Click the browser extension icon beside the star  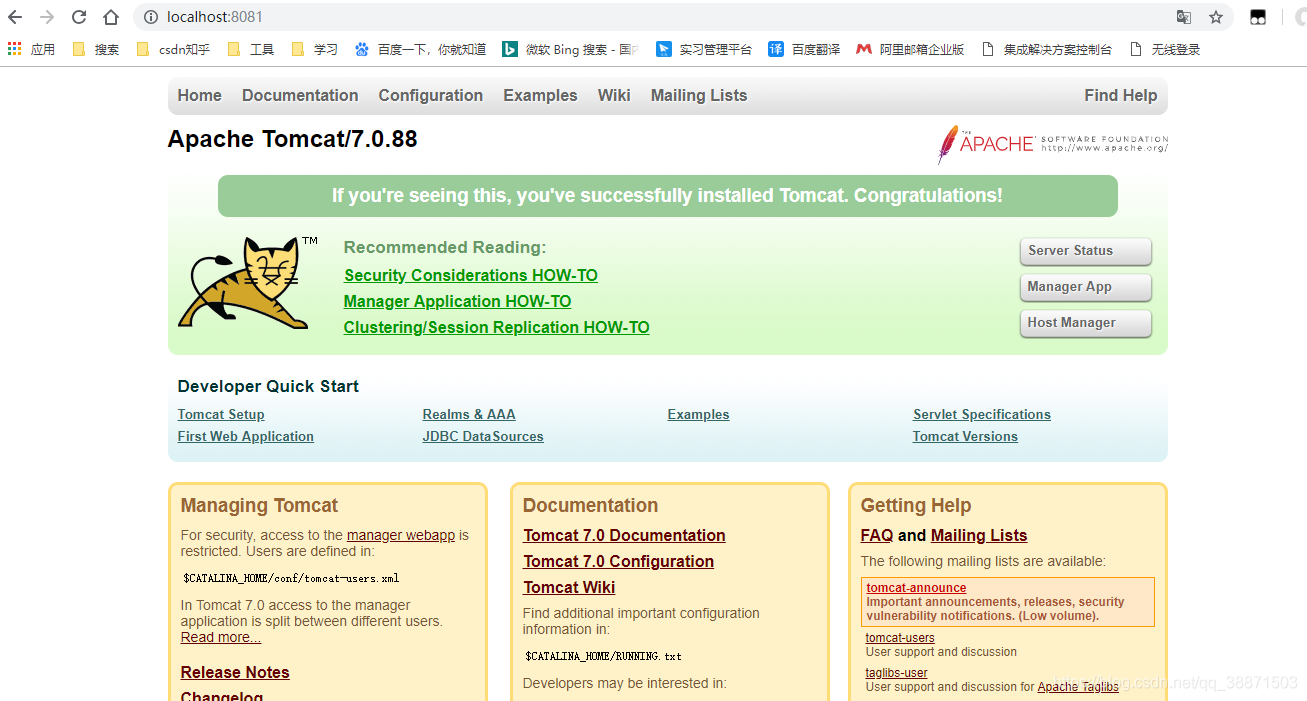tap(1258, 17)
